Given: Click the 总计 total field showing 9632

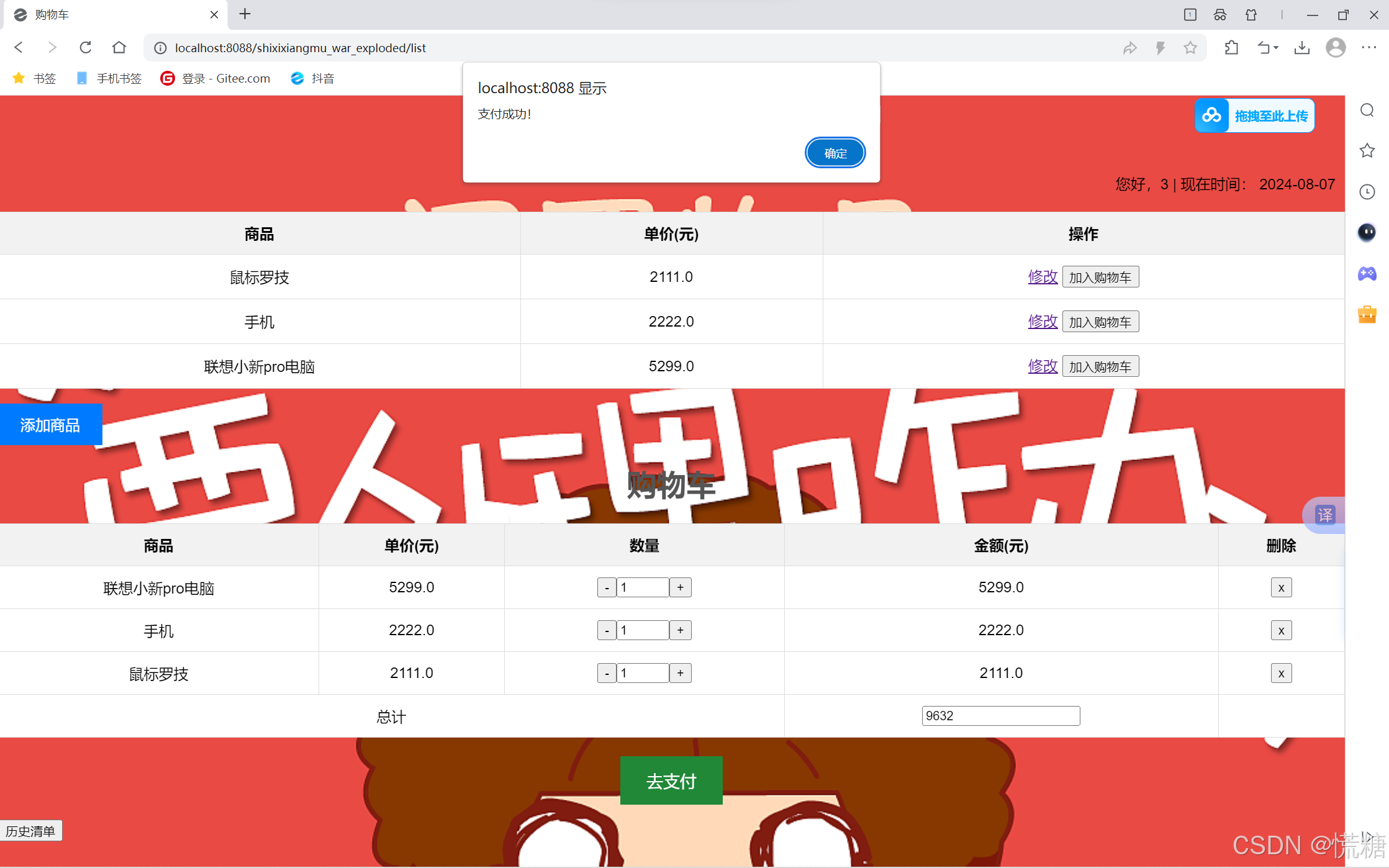Looking at the screenshot, I should pyautogui.click(x=1001, y=716).
